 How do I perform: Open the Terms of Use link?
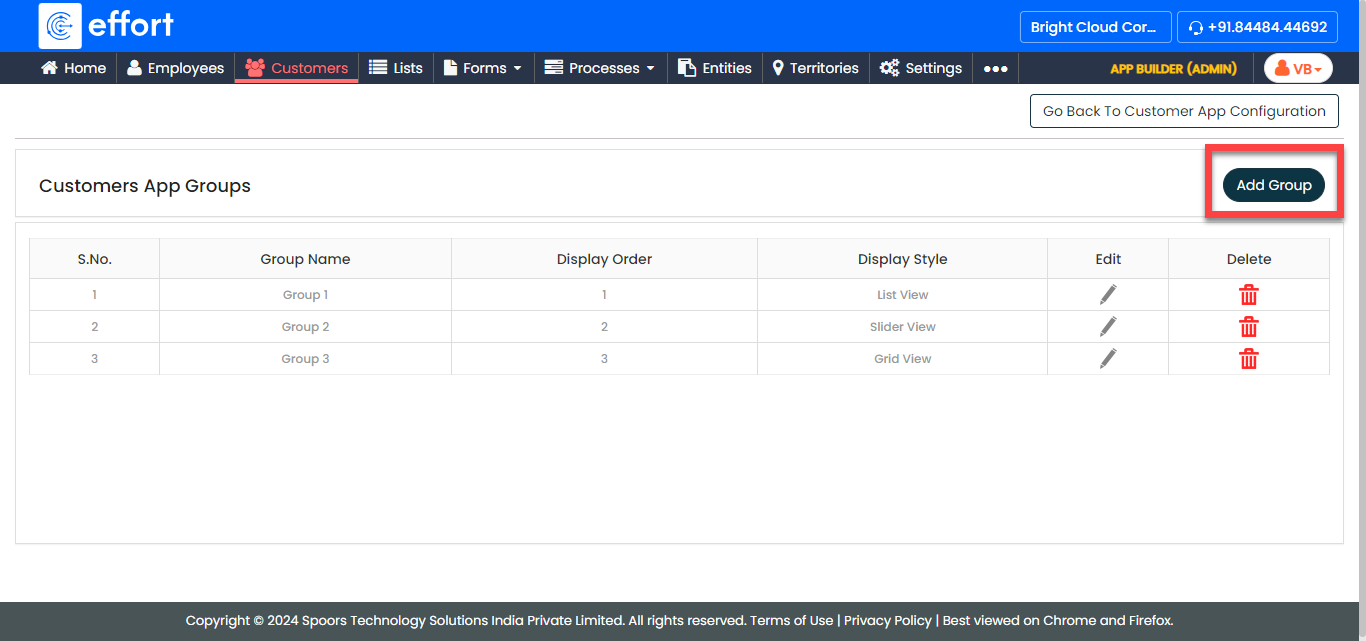(791, 620)
